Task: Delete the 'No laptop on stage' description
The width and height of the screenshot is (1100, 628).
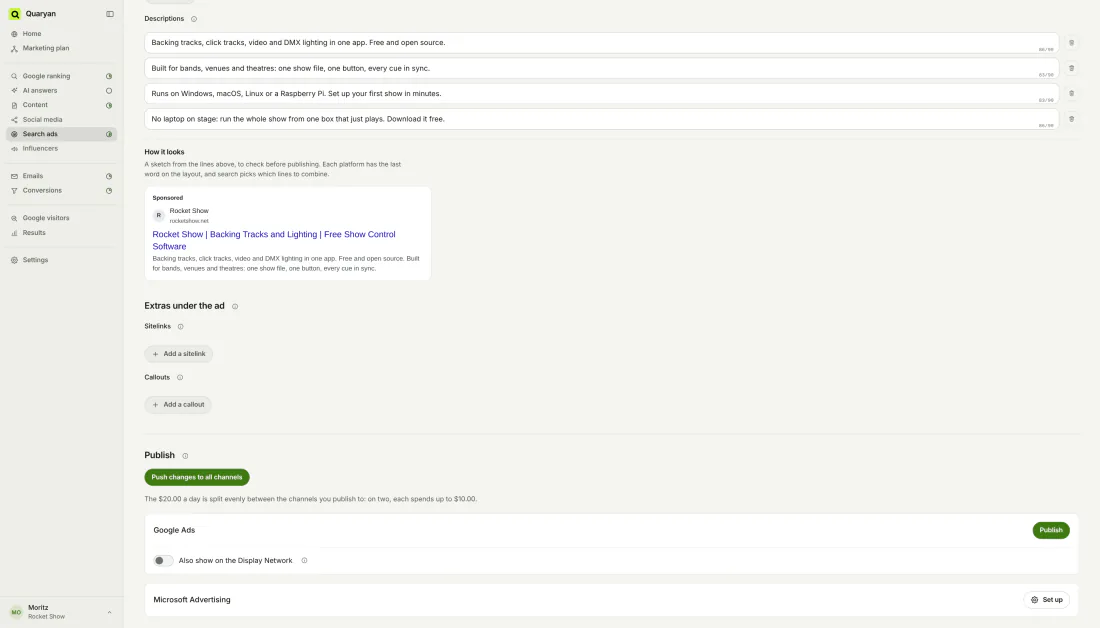Action: [x=1071, y=119]
